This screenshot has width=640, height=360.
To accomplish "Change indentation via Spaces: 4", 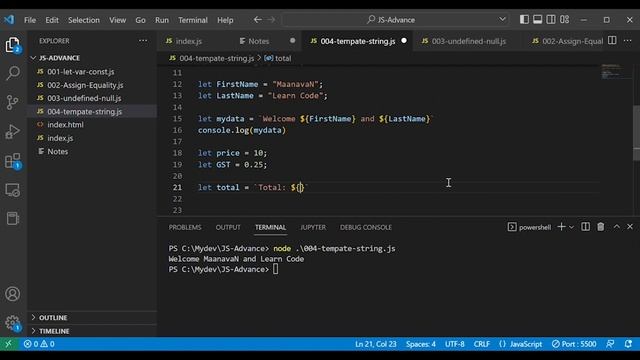I will coord(420,344).
